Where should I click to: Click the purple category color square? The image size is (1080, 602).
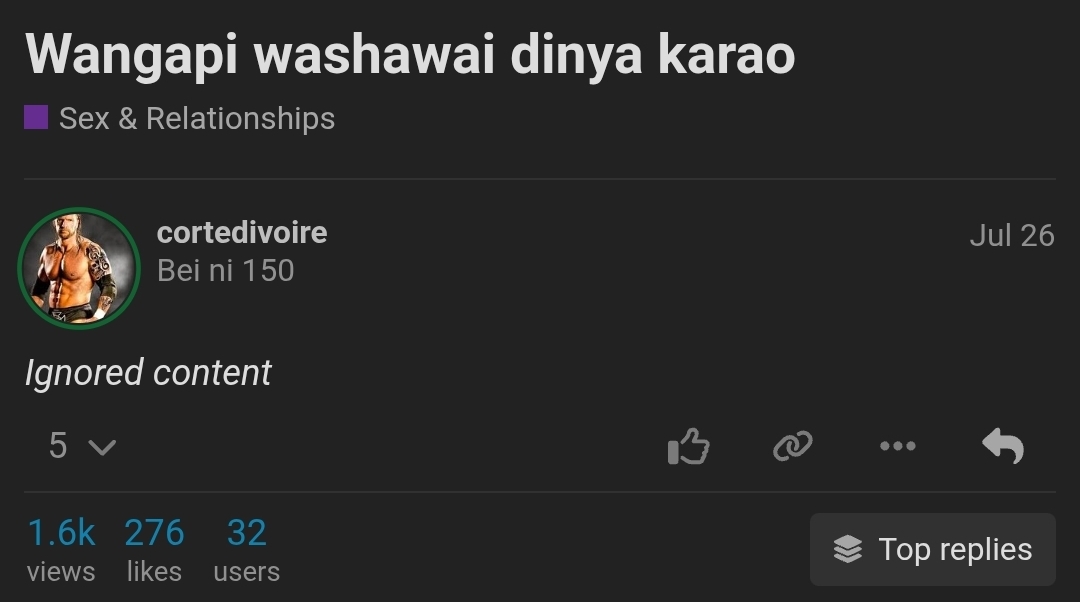click(36, 117)
